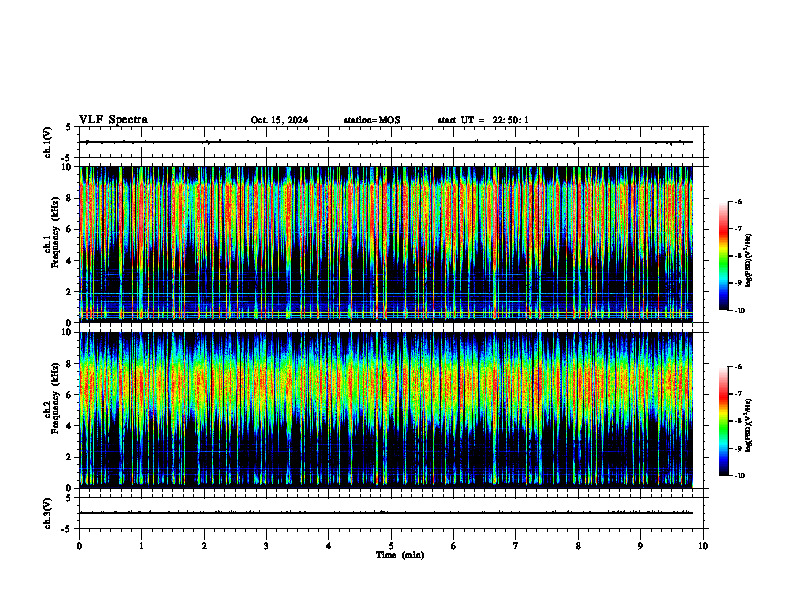792x612 pixels.
Task: Click the "ch.3(V)" waveform axis label
Action: (48, 513)
